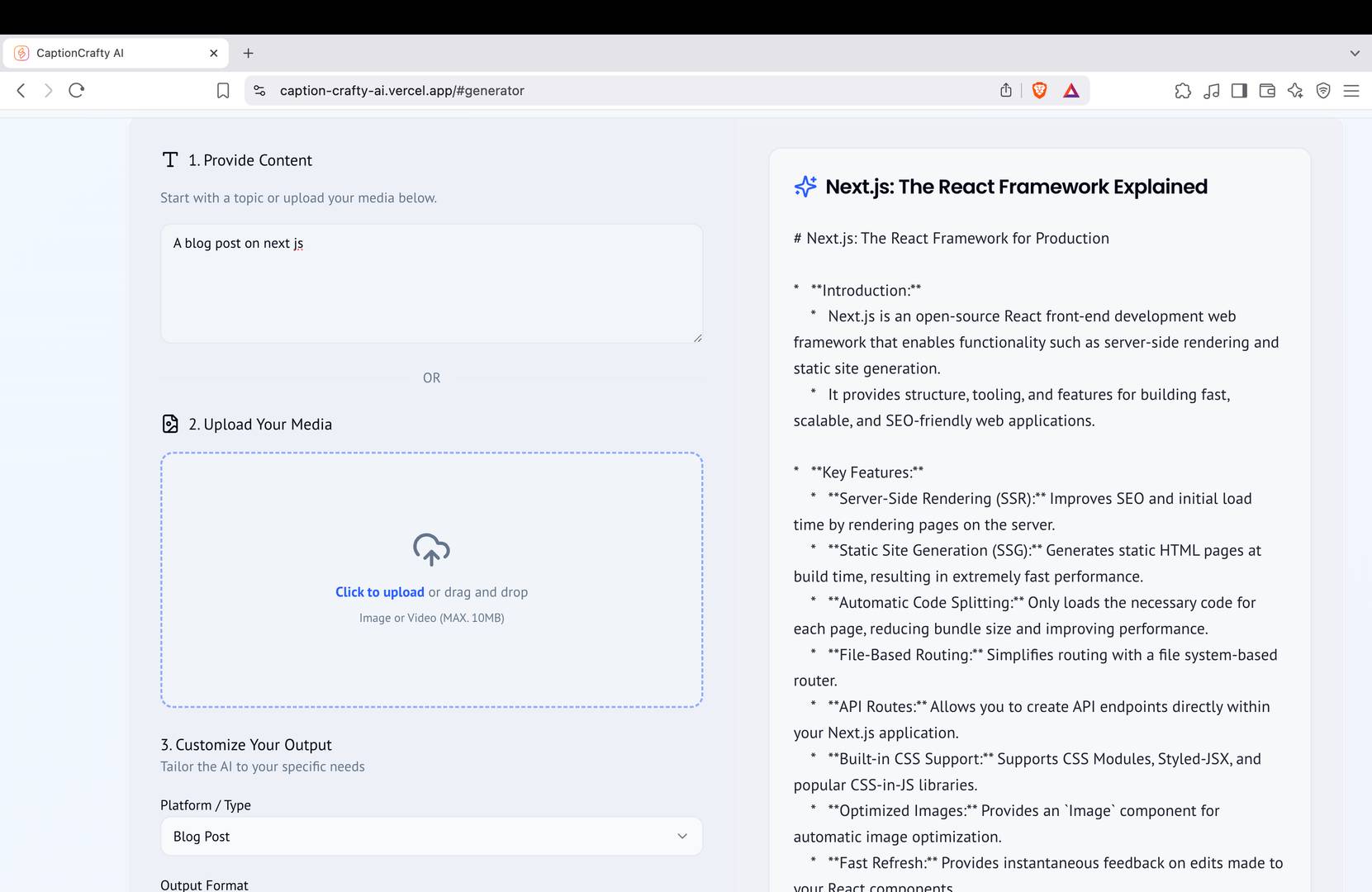Open a new browser tab

tap(248, 53)
